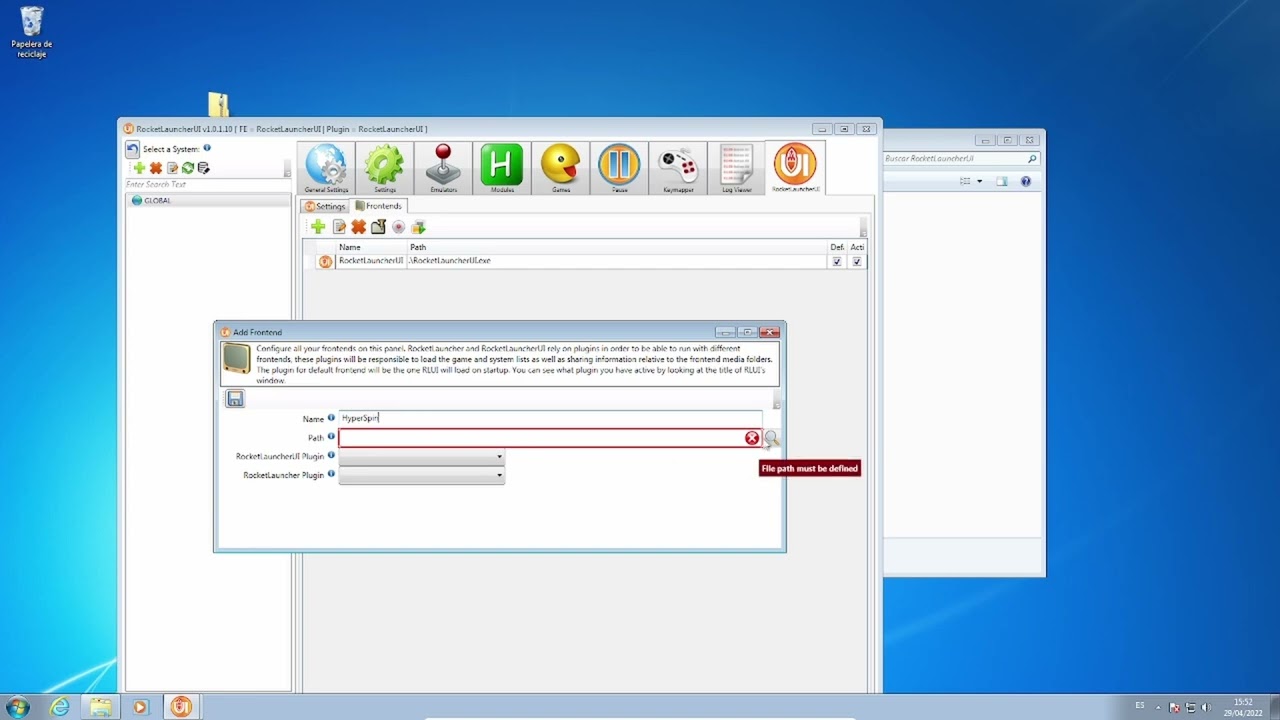Click the back arrow beside Select a System

click(133, 149)
